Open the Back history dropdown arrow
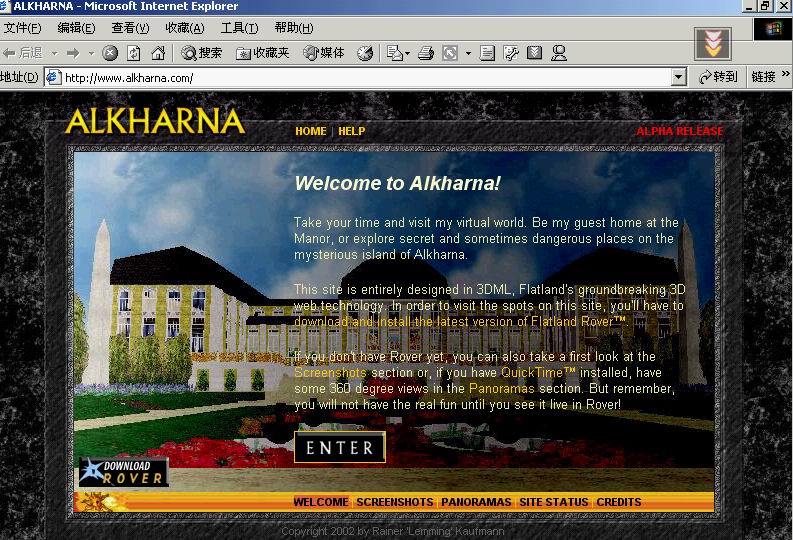 [x=55, y=53]
